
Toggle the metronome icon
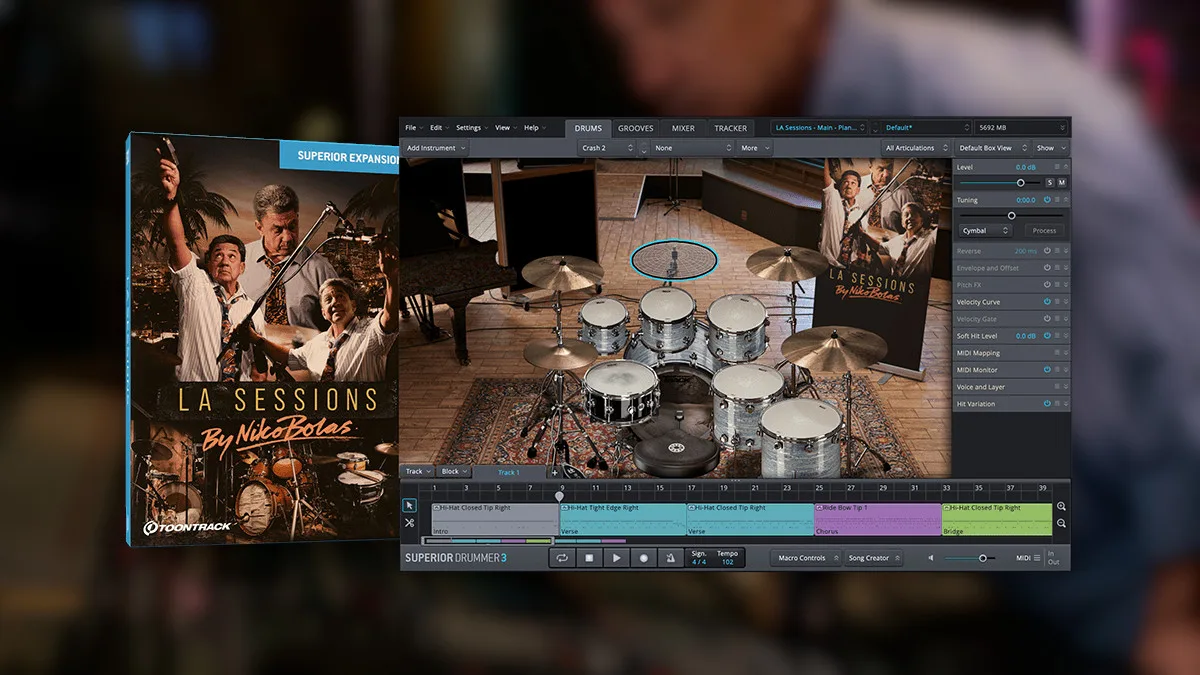(x=671, y=558)
